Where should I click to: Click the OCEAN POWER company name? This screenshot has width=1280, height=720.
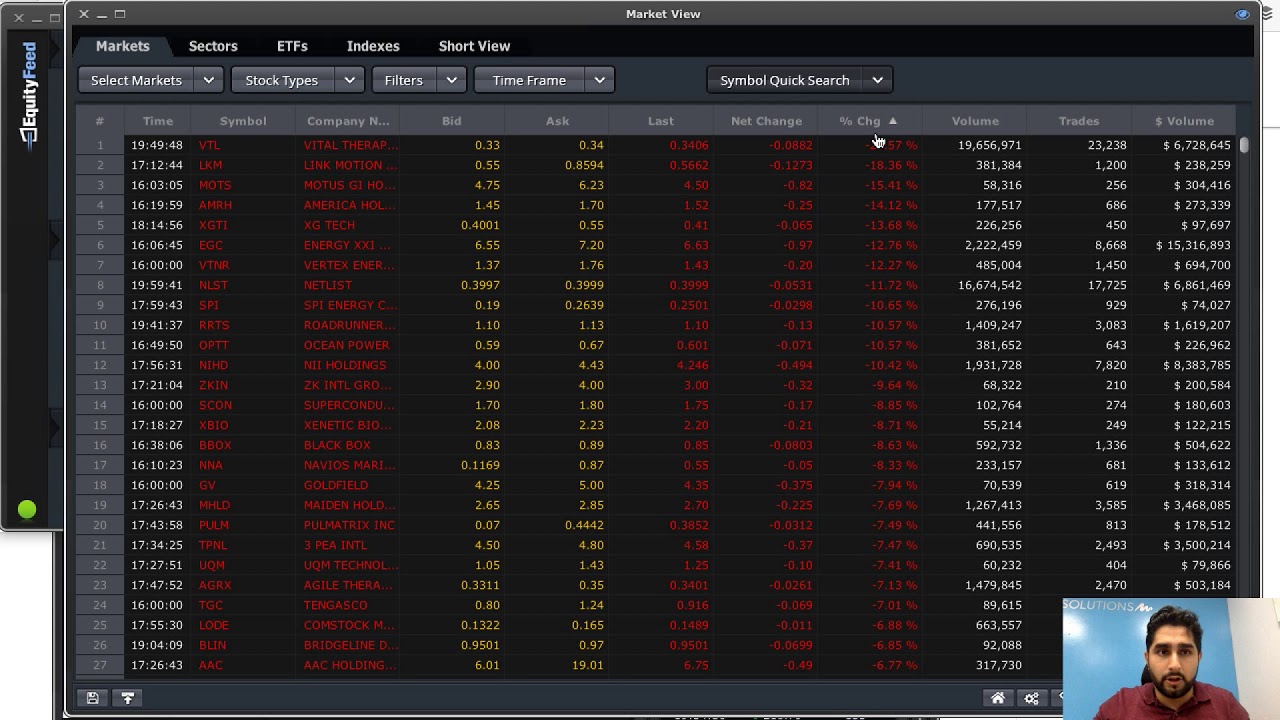(x=346, y=345)
